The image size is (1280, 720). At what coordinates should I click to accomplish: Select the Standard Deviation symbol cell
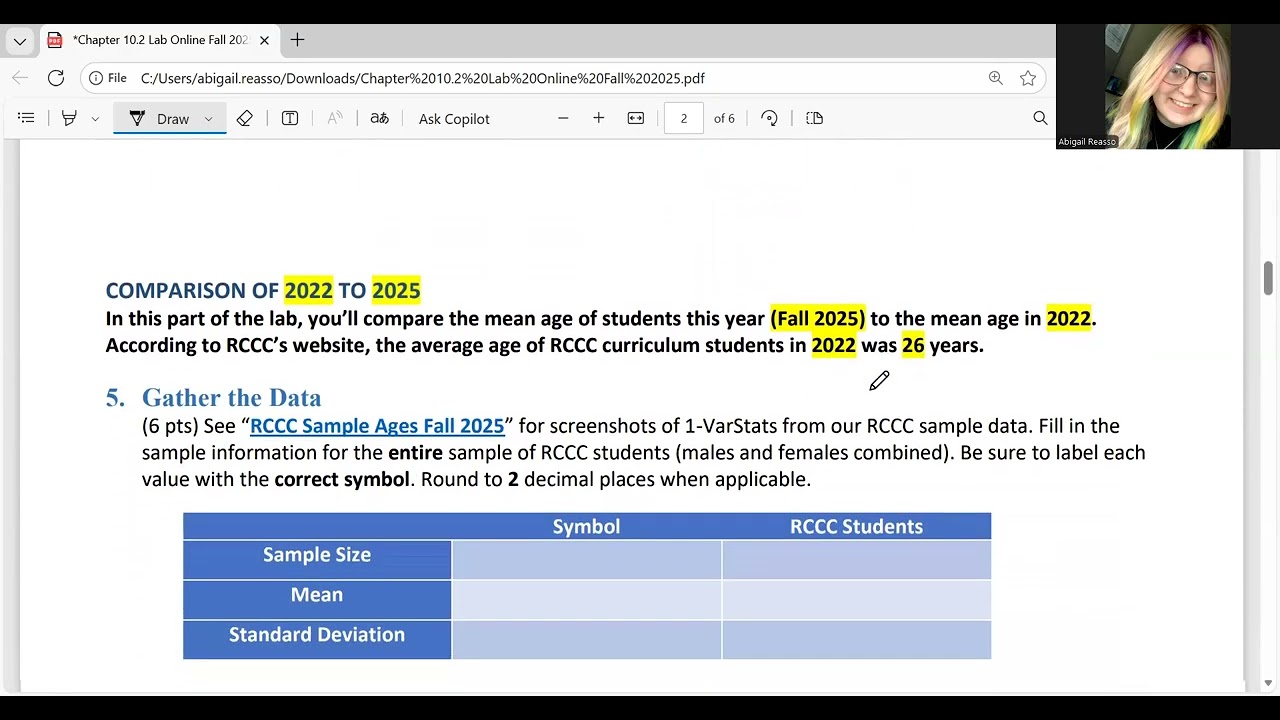587,640
